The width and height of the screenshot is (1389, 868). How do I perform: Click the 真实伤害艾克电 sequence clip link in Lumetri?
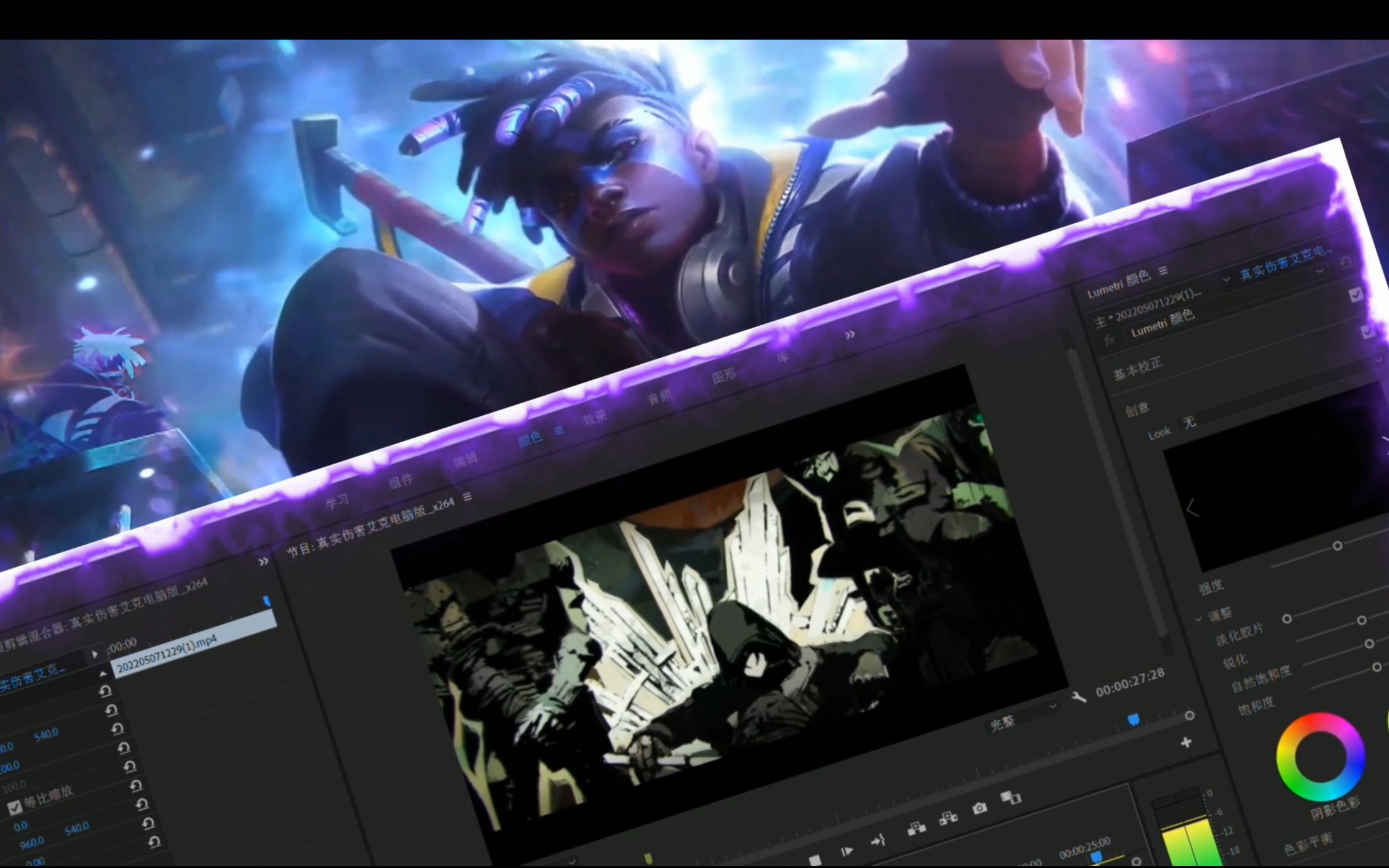point(1286,262)
